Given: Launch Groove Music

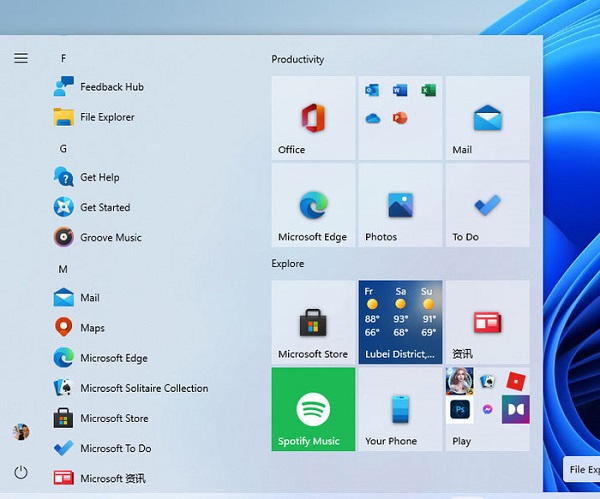Looking at the screenshot, I should click(x=110, y=237).
